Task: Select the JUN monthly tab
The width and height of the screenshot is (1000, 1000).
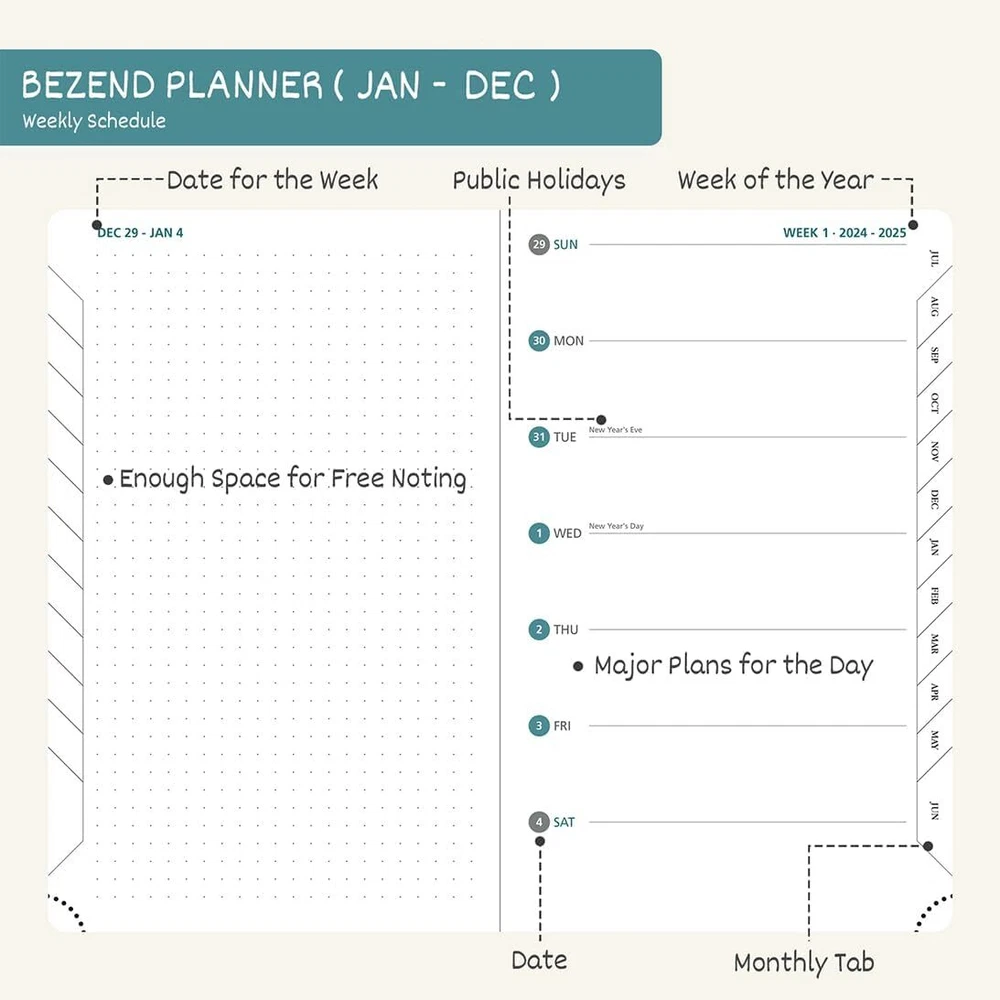Action: coord(934,810)
